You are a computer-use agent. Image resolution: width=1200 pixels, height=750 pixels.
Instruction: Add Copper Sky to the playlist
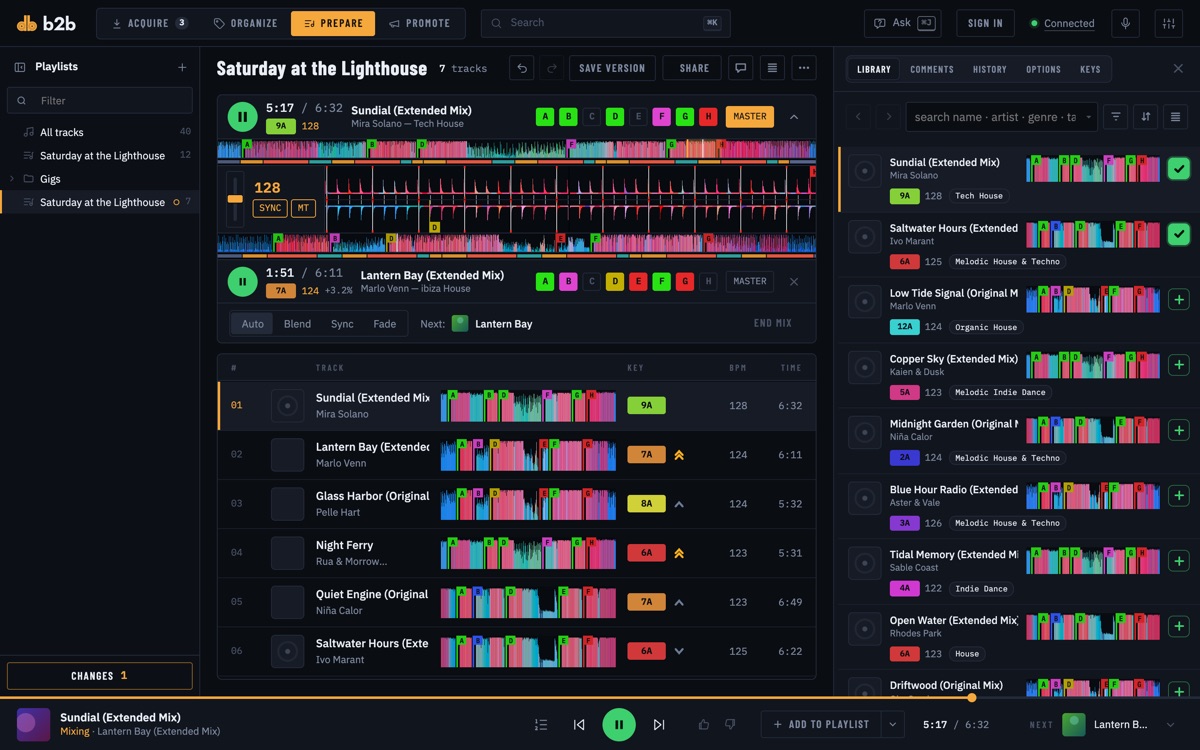point(1178,365)
